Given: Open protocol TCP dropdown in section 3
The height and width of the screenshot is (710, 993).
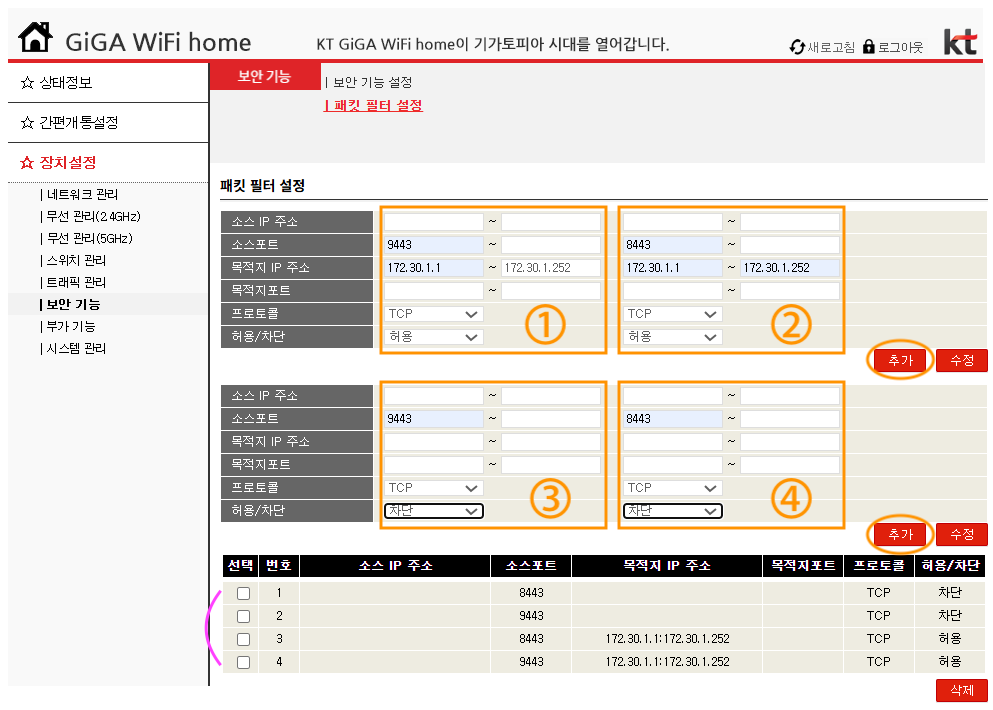Looking at the screenshot, I should (433, 488).
